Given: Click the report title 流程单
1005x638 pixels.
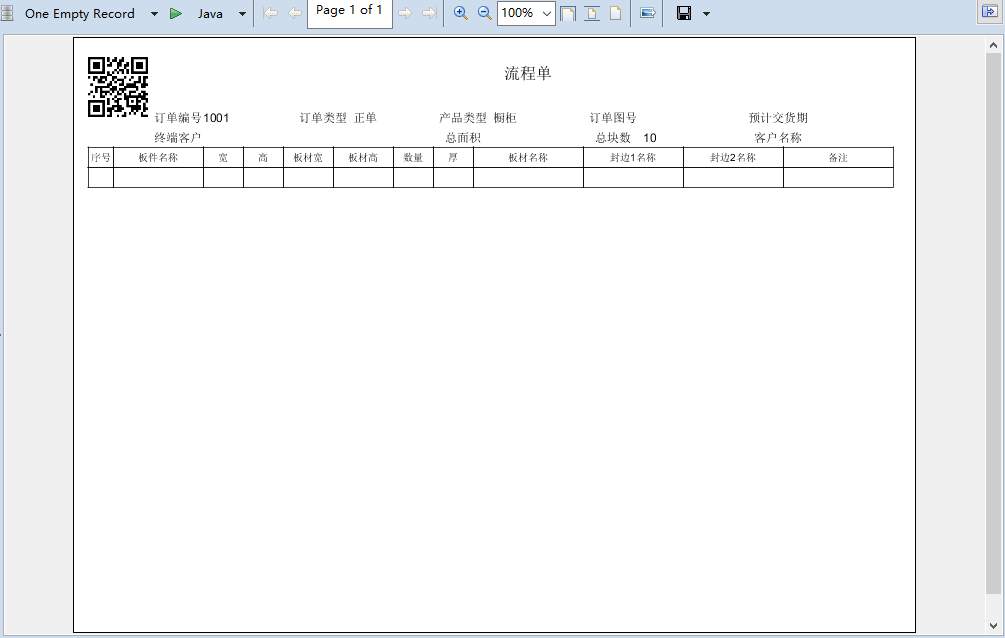Looking at the screenshot, I should click(527, 73).
